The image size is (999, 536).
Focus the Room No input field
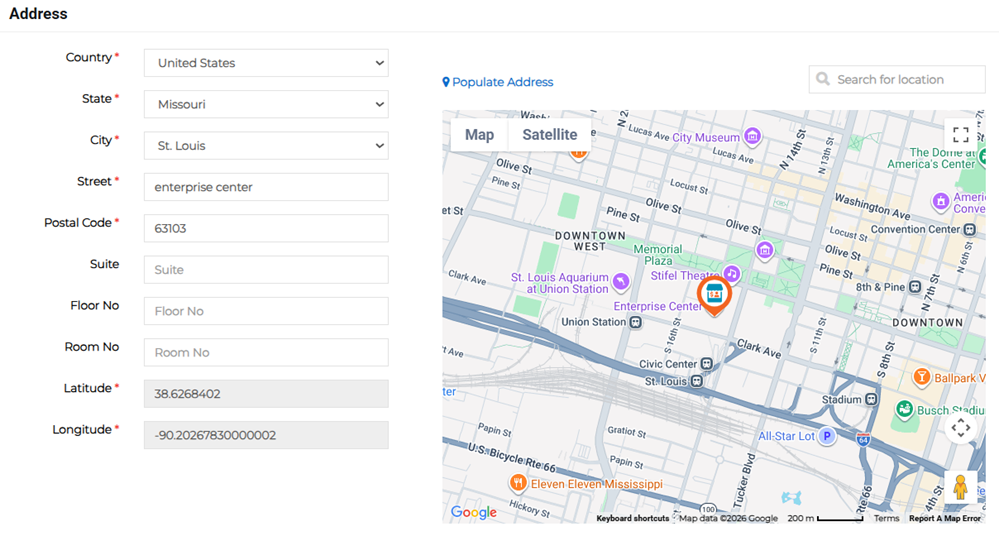coord(266,352)
